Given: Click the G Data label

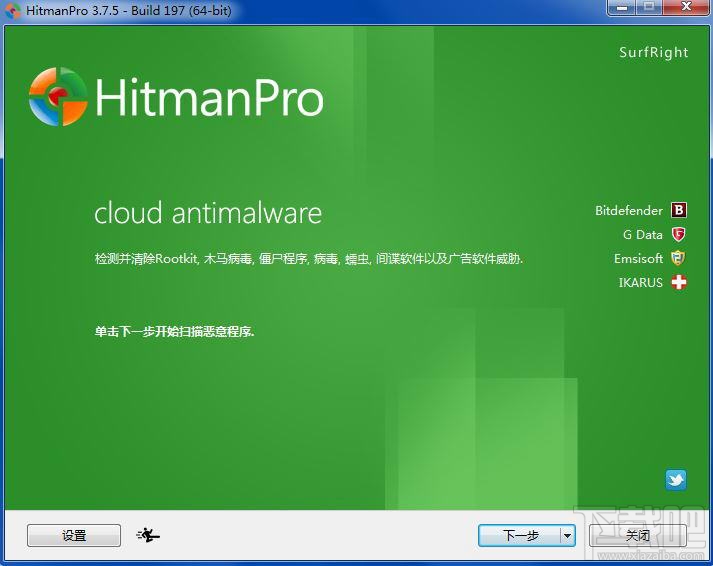Looking at the screenshot, I should [x=643, y=235].
